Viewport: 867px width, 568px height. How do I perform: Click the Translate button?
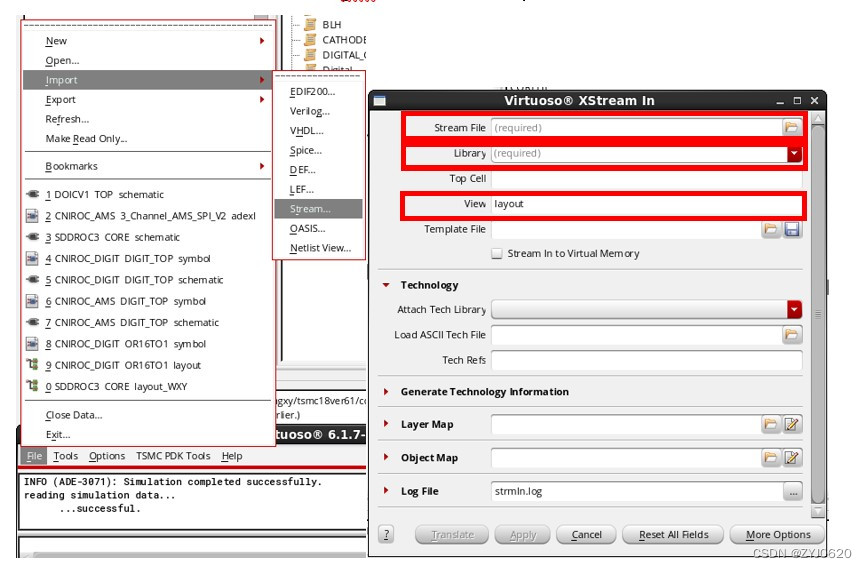452,535
